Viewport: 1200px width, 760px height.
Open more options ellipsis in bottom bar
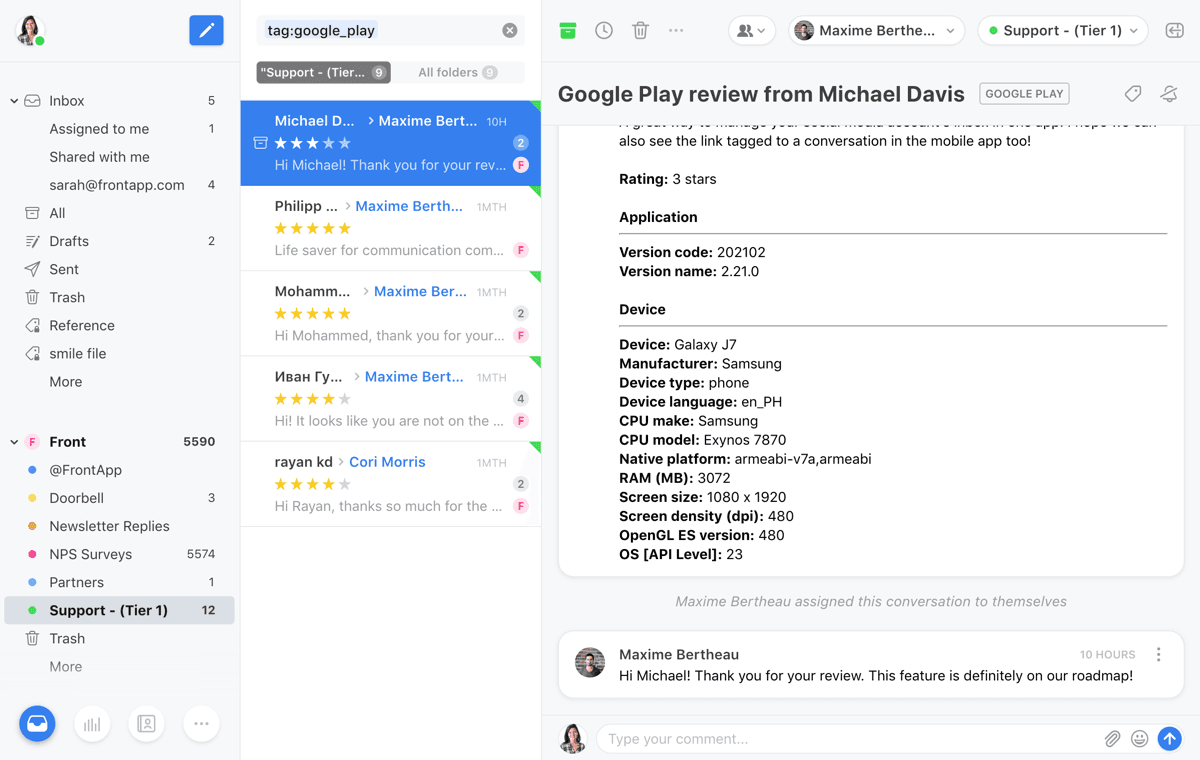coord(201,724)
